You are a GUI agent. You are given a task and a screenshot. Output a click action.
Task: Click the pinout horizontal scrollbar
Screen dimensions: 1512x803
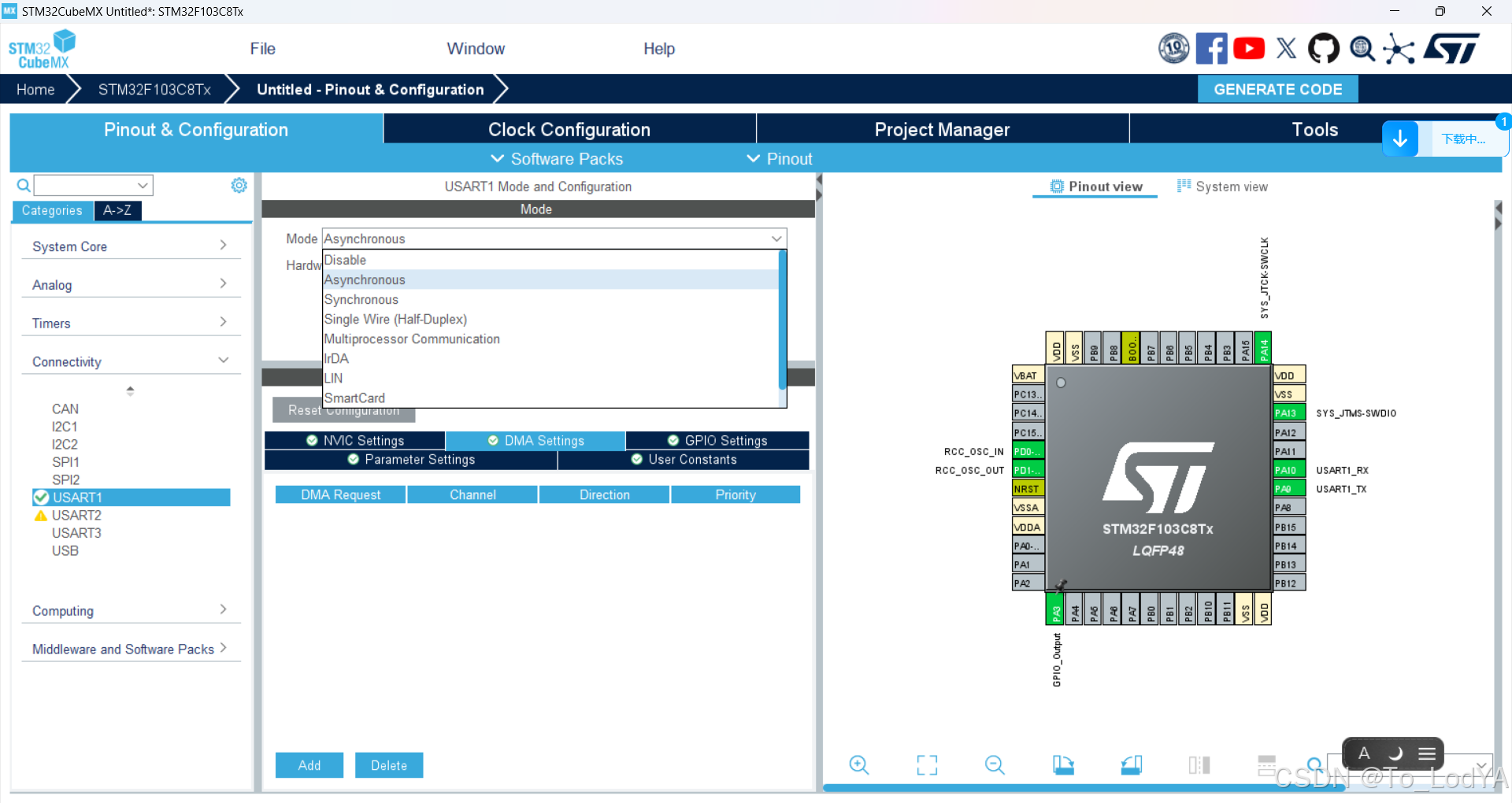click(1084, 787)
